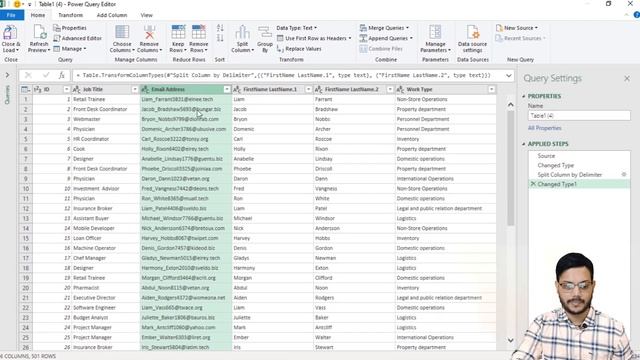Select the FirstName LastName.2 column header
Screen dimensions: 640x360
(x=354, y=89)
